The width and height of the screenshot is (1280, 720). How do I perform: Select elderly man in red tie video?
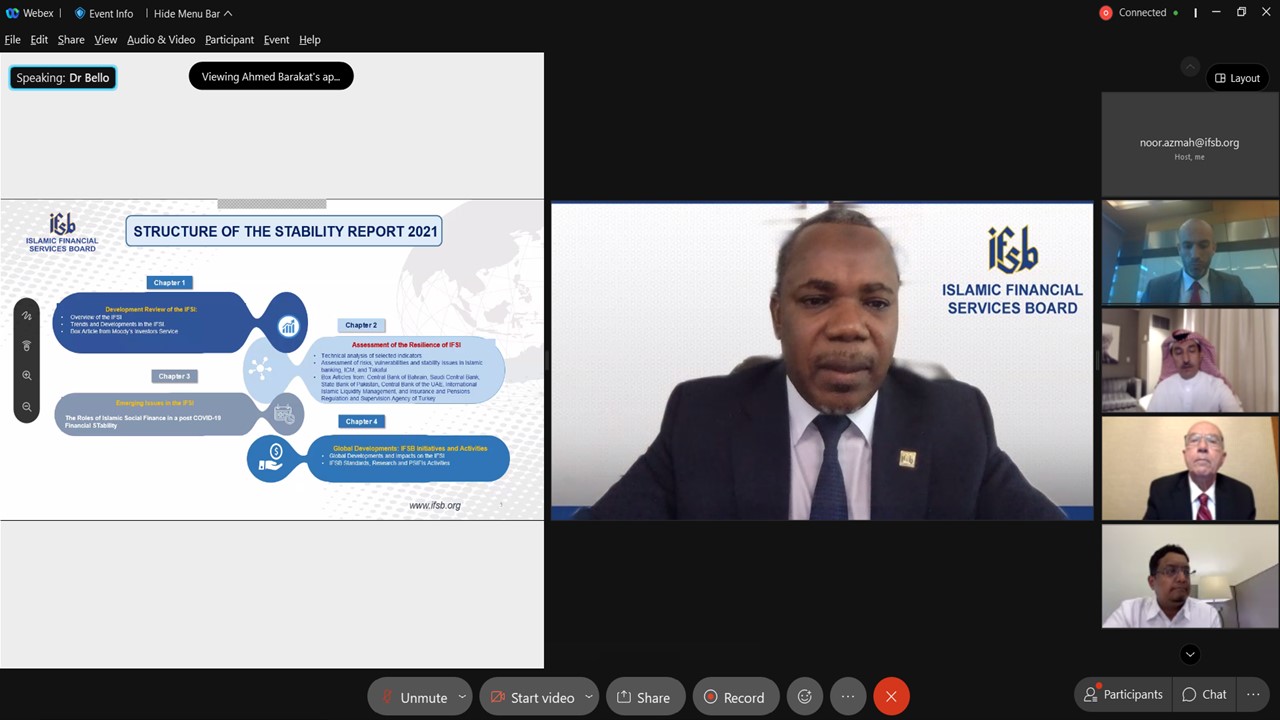(x=1190, y=468)
